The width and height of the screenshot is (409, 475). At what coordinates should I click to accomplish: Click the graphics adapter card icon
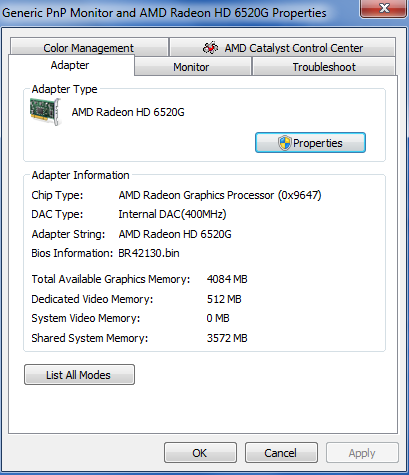(45, 112)
